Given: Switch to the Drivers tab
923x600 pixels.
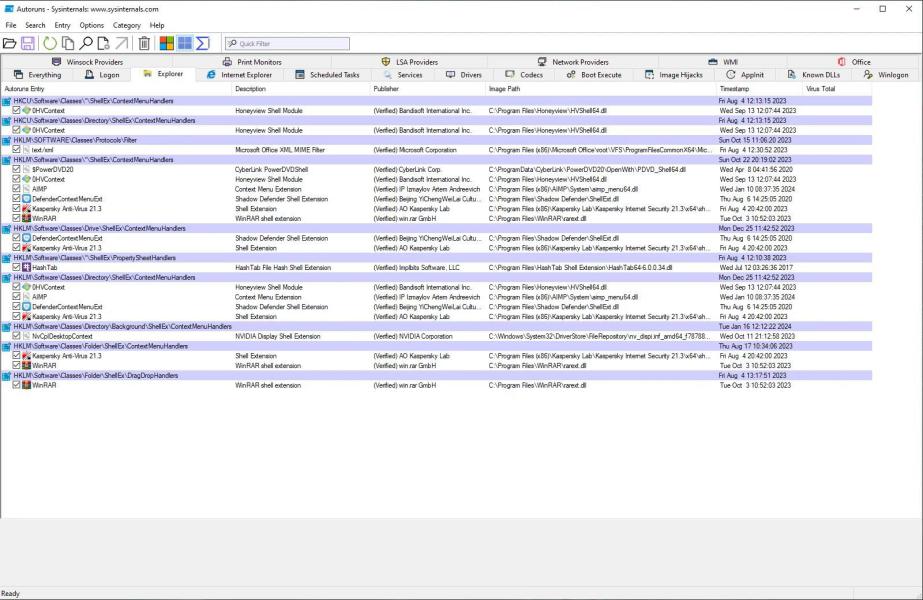Looking at the screenshot, I should tap(464, 75).
